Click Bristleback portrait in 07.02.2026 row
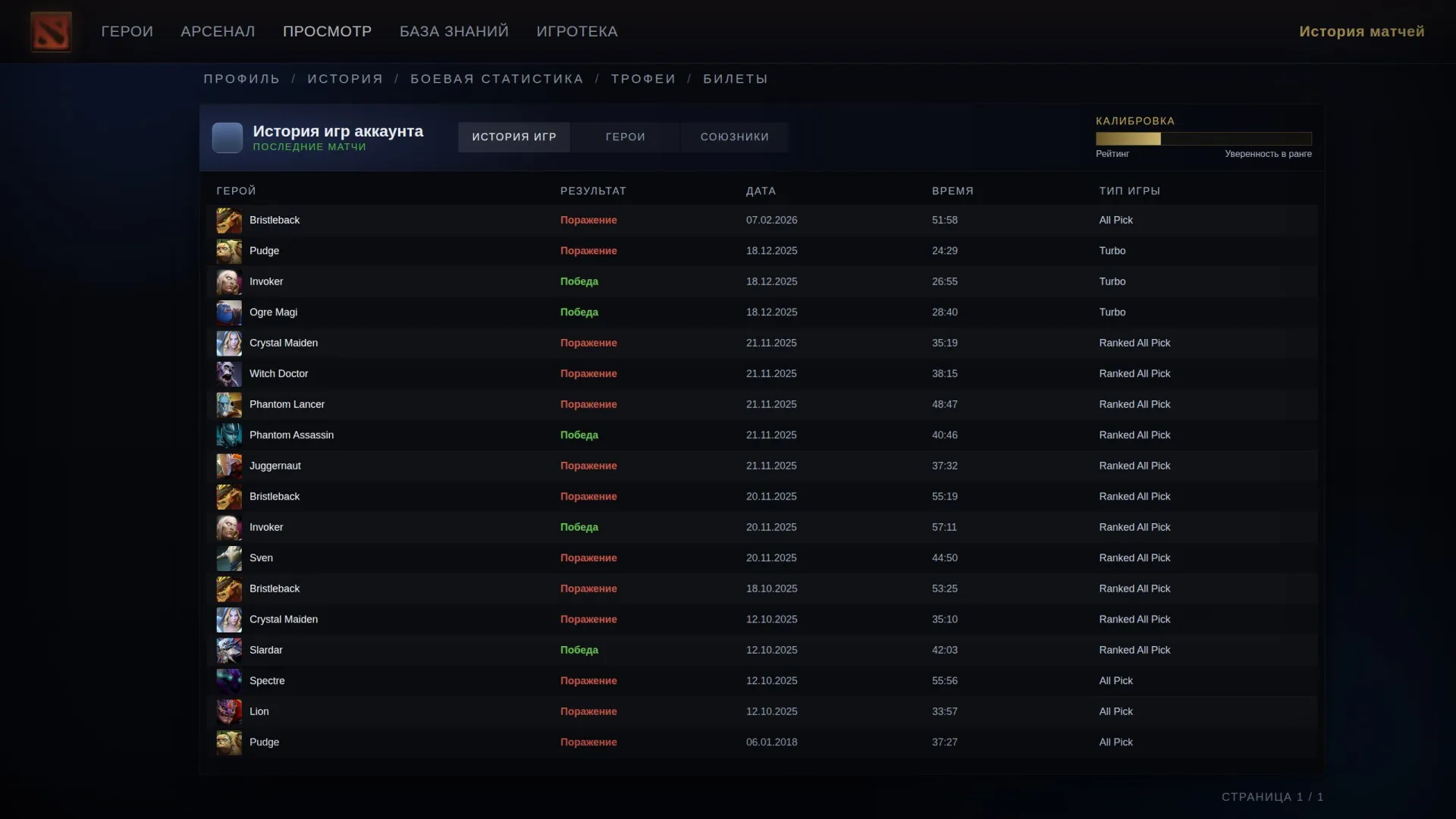This screenshot has width=1456, height=819. point(229,221)
